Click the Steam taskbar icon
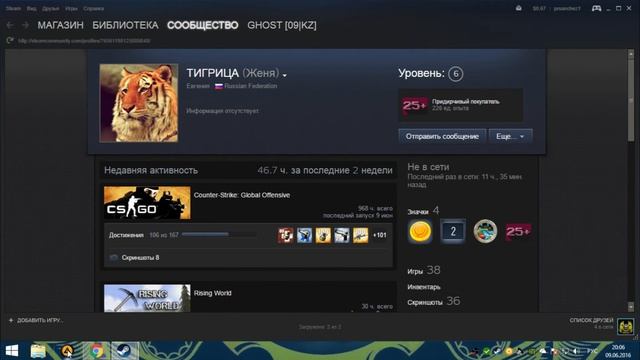This screenshot has width=640, height=360. pos(124,351)
